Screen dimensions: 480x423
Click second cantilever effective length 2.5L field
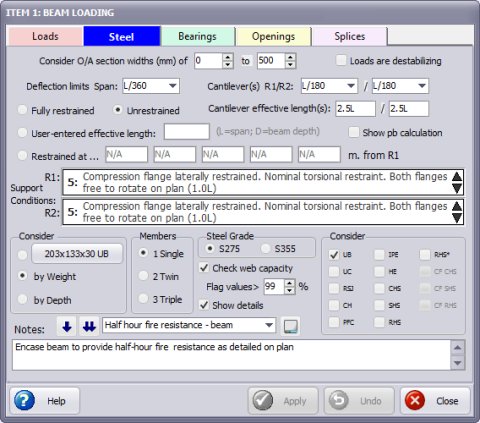[409, 109]
